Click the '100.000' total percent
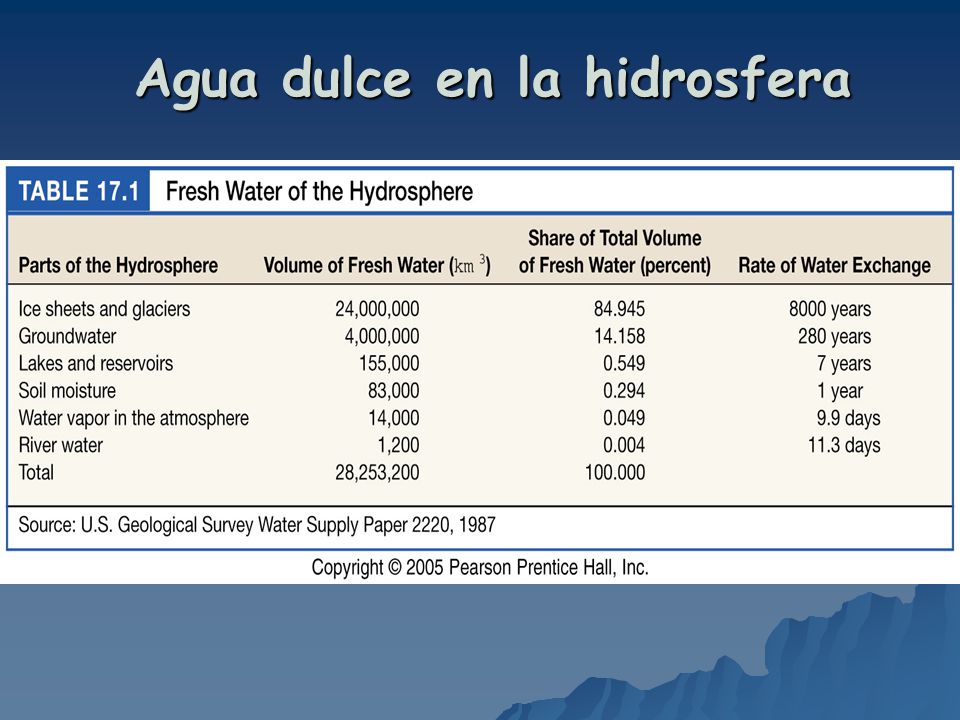 point(615,472)
